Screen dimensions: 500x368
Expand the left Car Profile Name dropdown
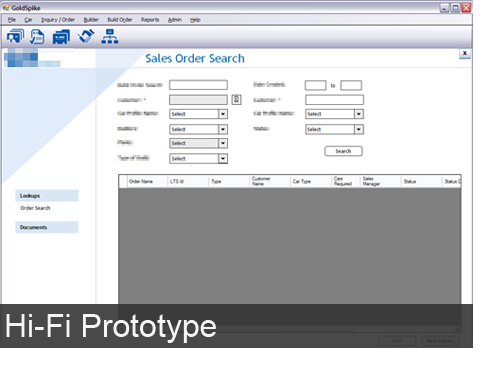point(223,114)
